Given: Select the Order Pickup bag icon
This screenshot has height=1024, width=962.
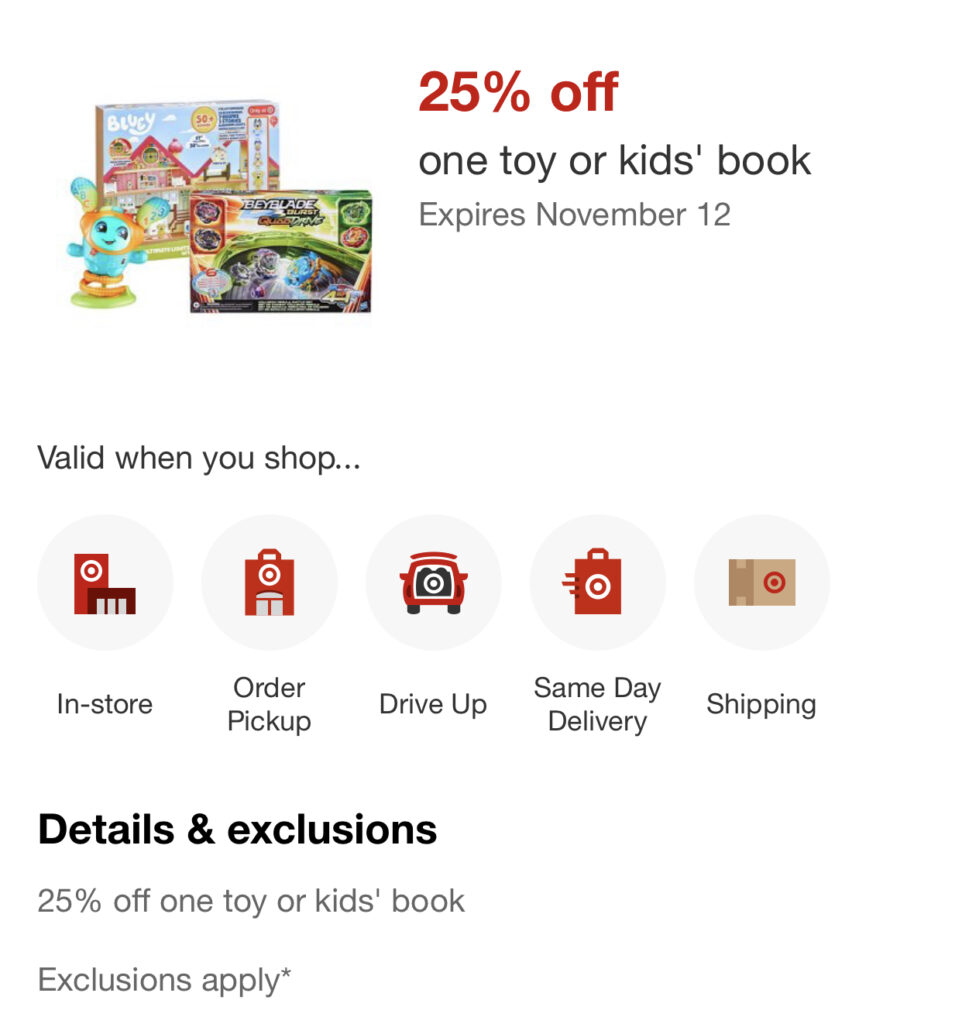Looking at the screenshot, I should click(x=269, y=583).
